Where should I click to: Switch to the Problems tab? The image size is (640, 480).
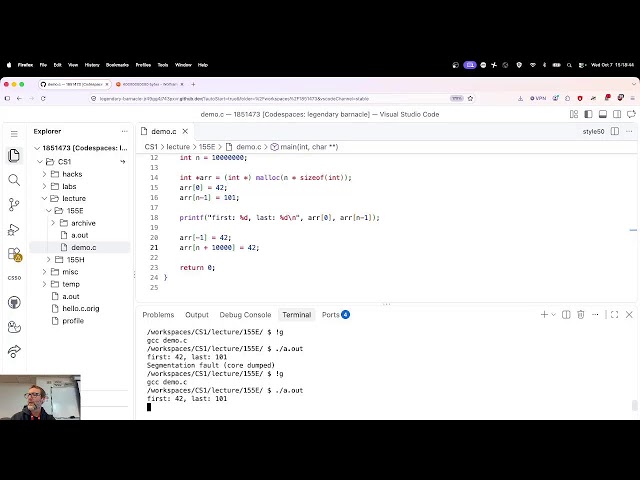pyautogui.click(x=158, y=315)
